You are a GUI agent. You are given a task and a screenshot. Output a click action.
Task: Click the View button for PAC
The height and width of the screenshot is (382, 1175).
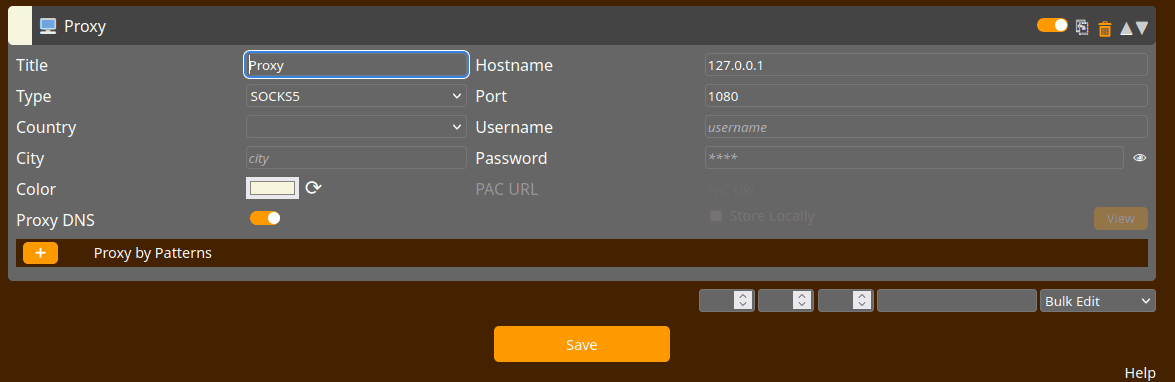point(1120,219)
